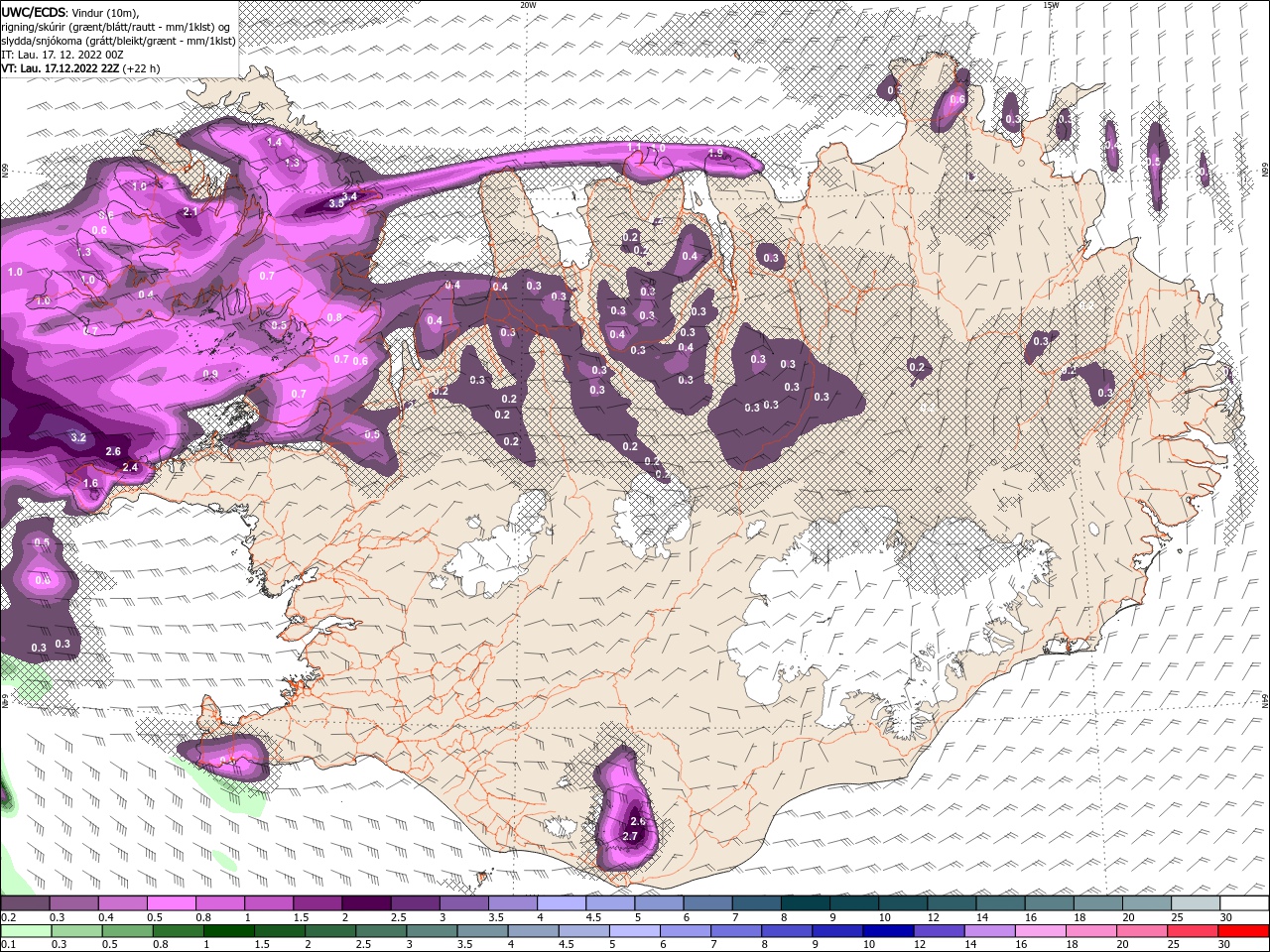Click the 14 label in bottom legend row
1270x952 pixels.
pos(969,944)
